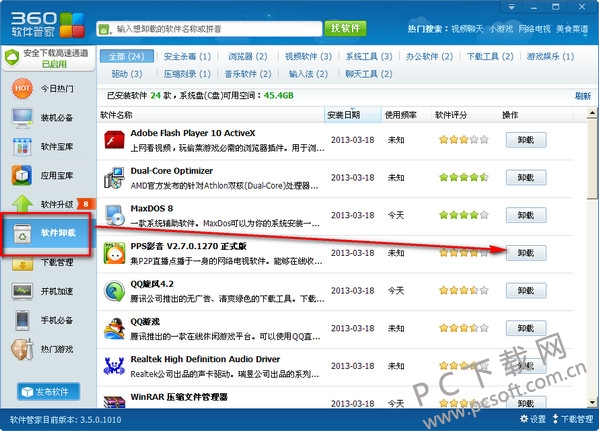Select the 安全杀毒 (1) category tab
Viewport: 599px width, 431px height.
click(x=187, y=57)
